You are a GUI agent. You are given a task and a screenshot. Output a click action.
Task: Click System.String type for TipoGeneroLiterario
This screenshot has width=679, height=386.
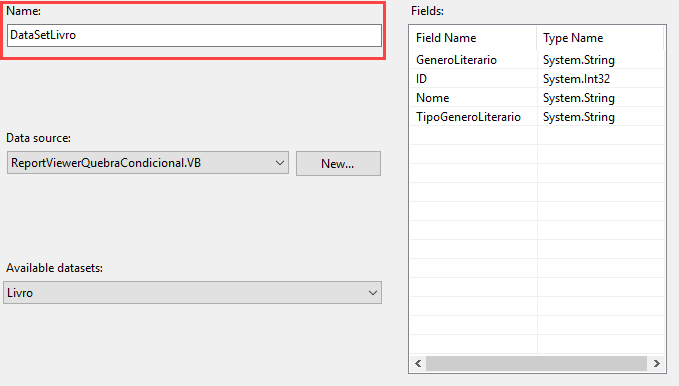[601, 117]
